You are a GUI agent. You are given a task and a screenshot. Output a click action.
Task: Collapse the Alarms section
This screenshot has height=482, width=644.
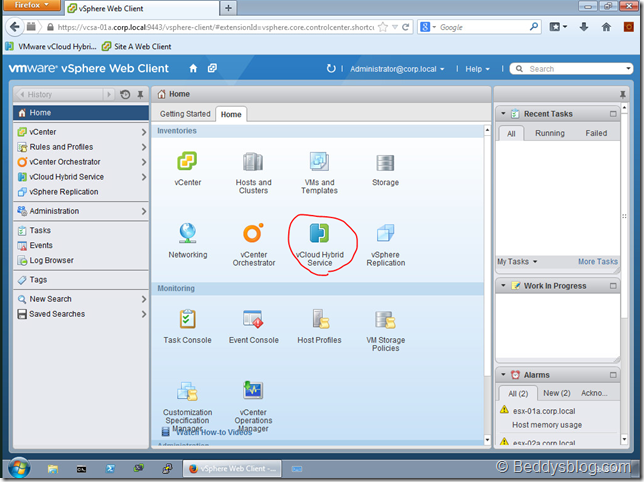click(503, 374)
